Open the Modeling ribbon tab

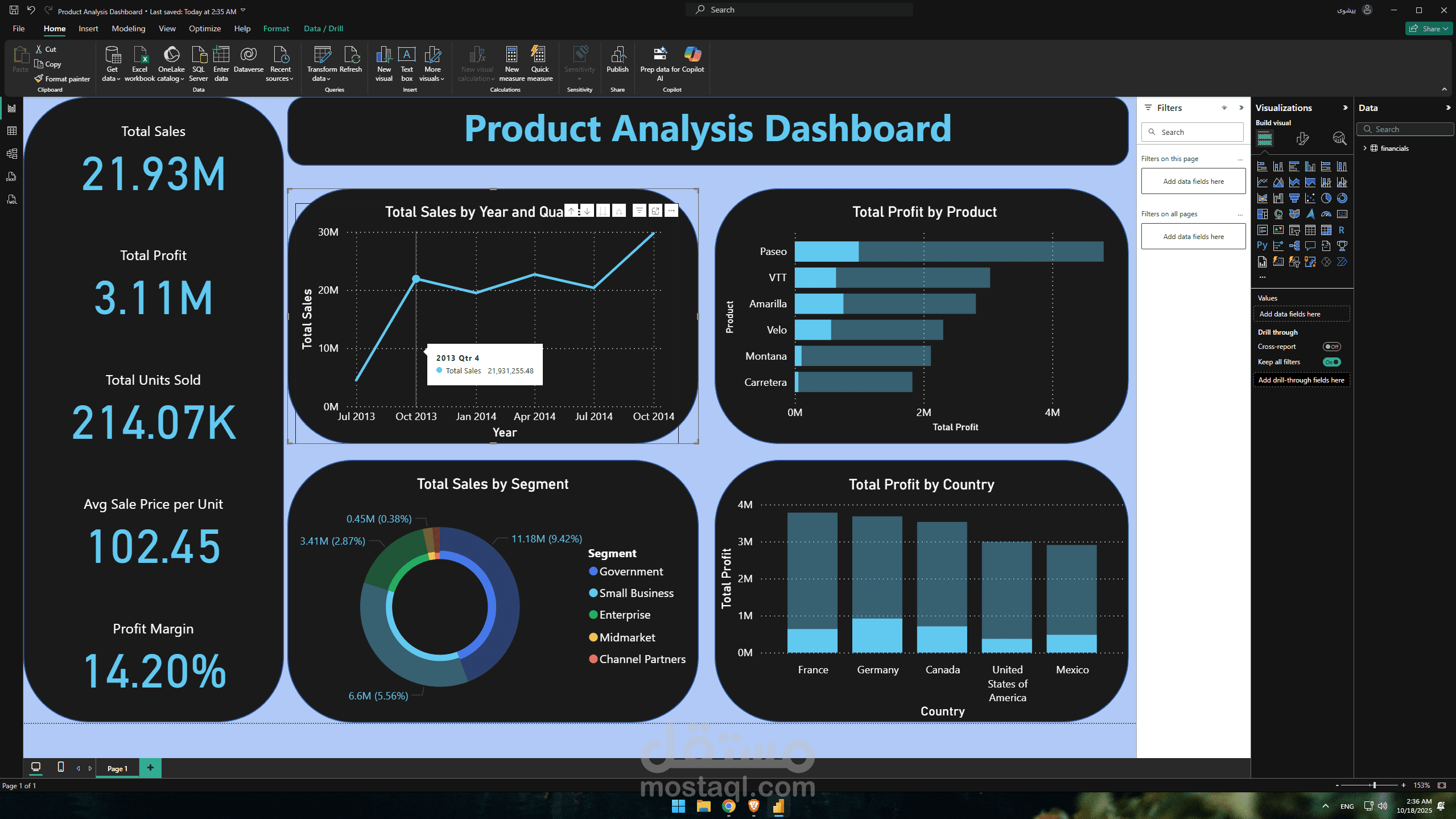click(128, 28)
